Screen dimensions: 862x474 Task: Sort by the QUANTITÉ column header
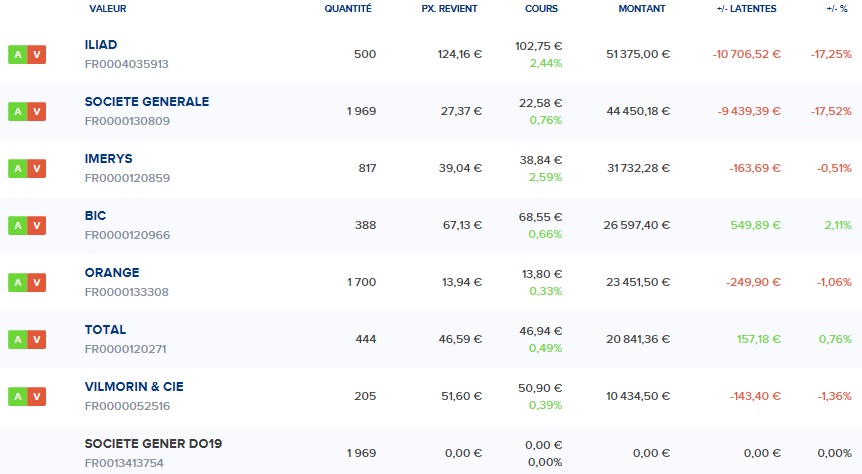tap(348, 9)
